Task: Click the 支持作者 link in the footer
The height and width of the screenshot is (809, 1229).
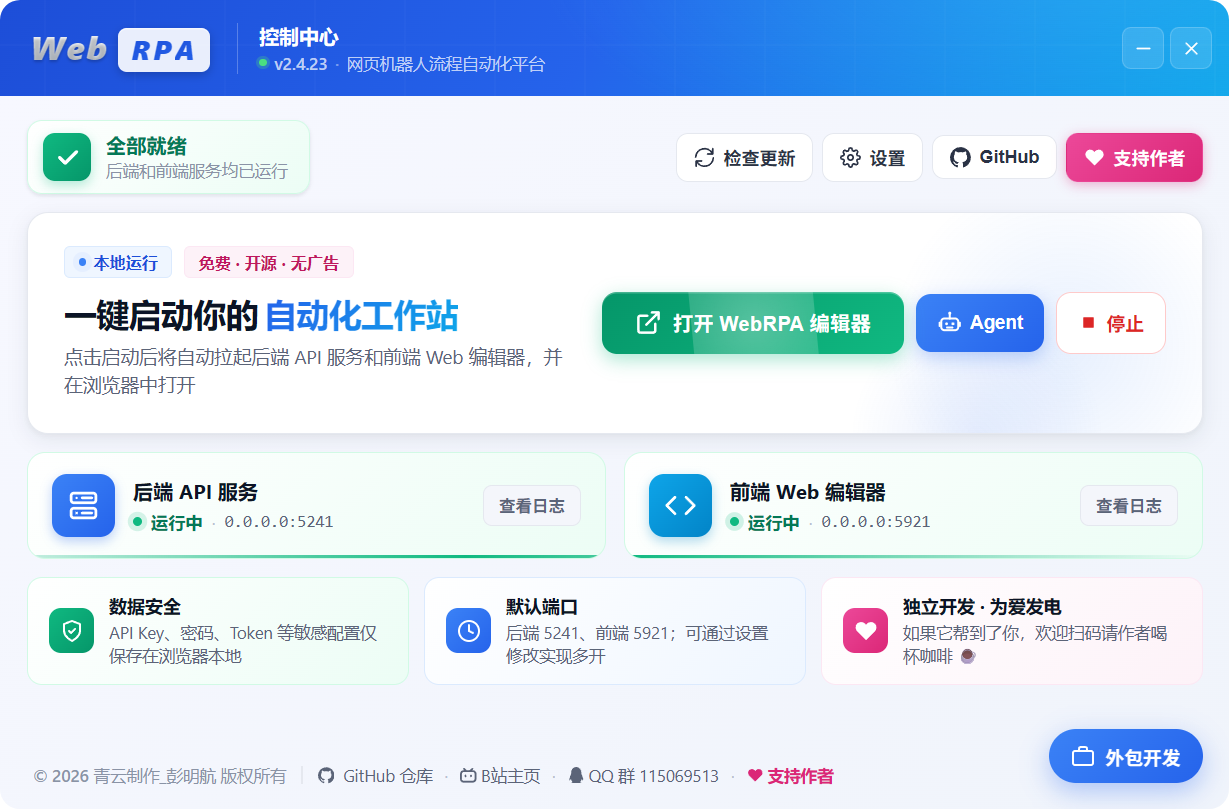Action: click(x=790, y=775)
